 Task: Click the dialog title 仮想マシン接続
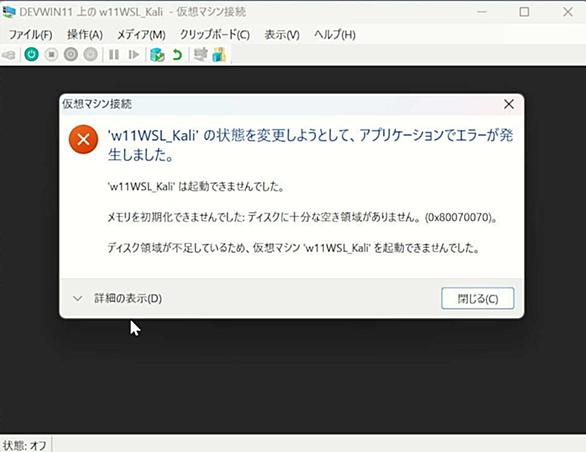pos(97,104)
